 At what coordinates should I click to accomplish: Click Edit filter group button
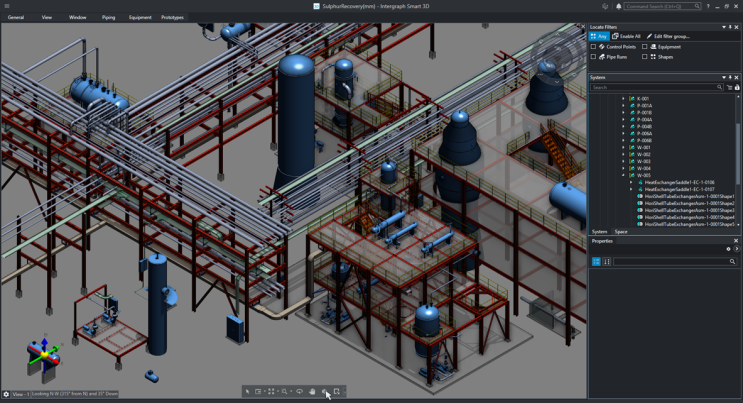click(x=668, y=36)
